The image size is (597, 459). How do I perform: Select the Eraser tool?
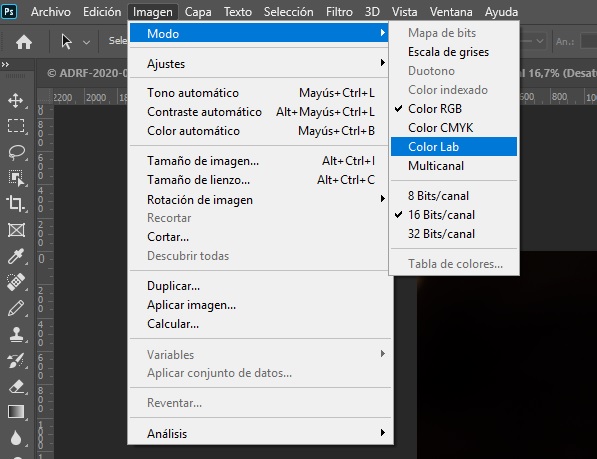pos(16,387)
